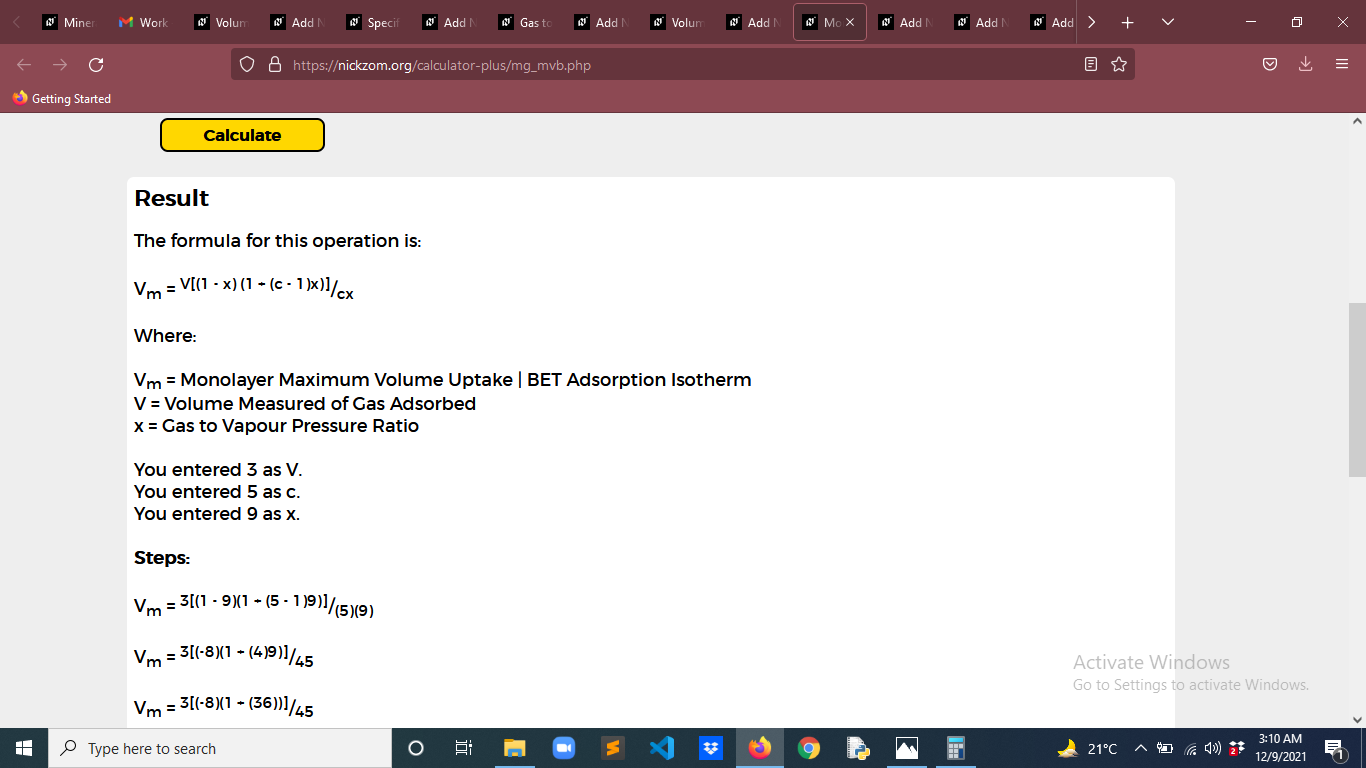The width and height of the screenshot is (1366, 768).
Task: Switch to the Gas to tab
Action: [x=524, y=22]
